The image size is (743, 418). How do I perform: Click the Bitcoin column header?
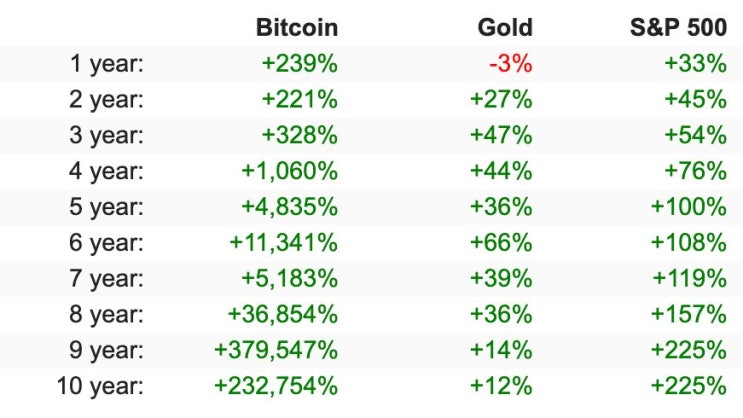click(x=297, y=27)
